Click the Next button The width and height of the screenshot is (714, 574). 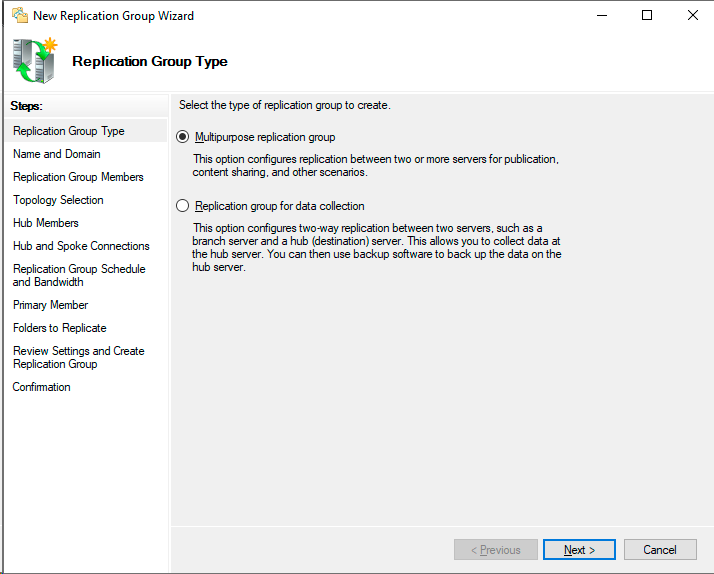(579, 550)
